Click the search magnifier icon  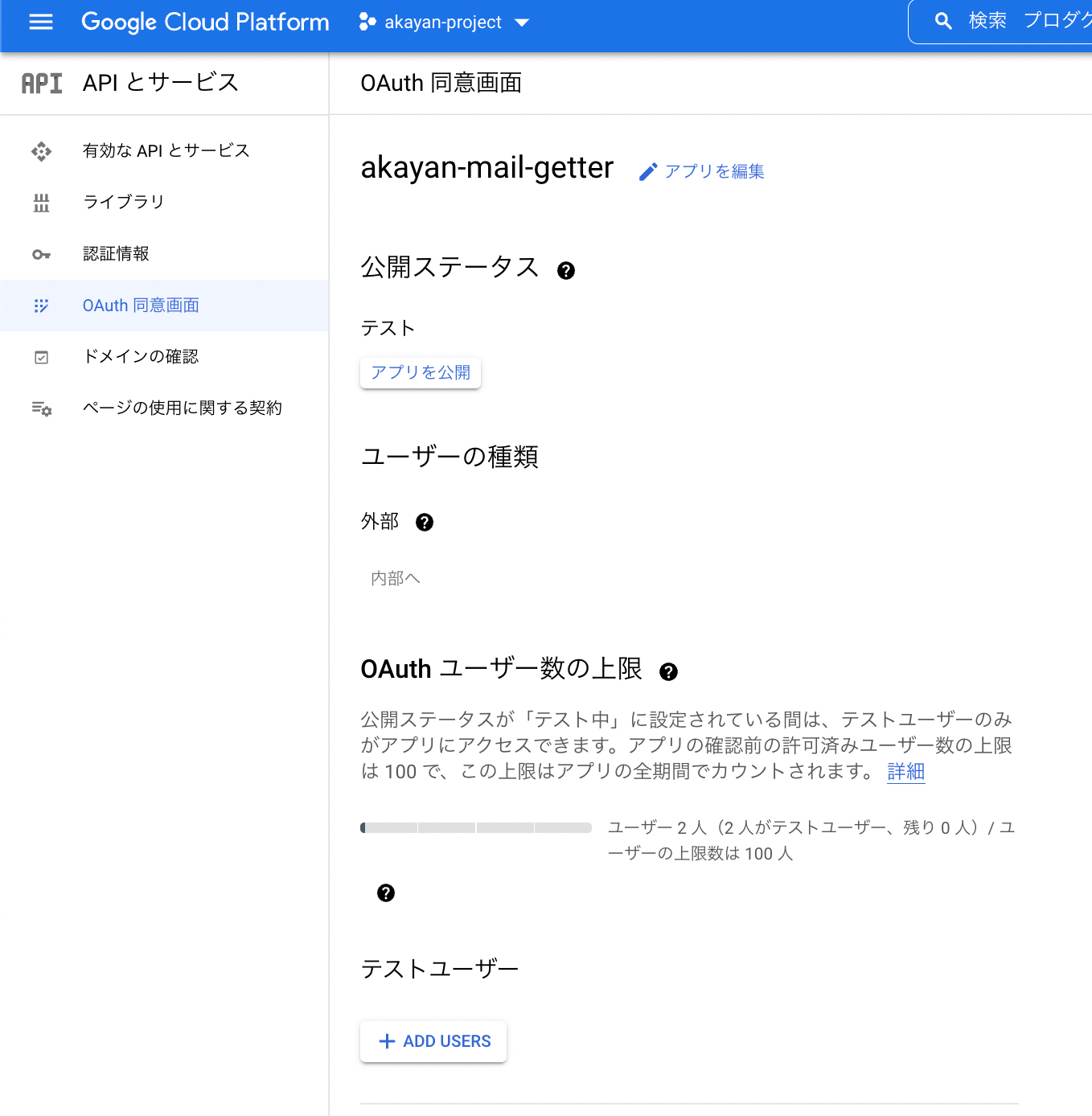[x=943, y=22]
